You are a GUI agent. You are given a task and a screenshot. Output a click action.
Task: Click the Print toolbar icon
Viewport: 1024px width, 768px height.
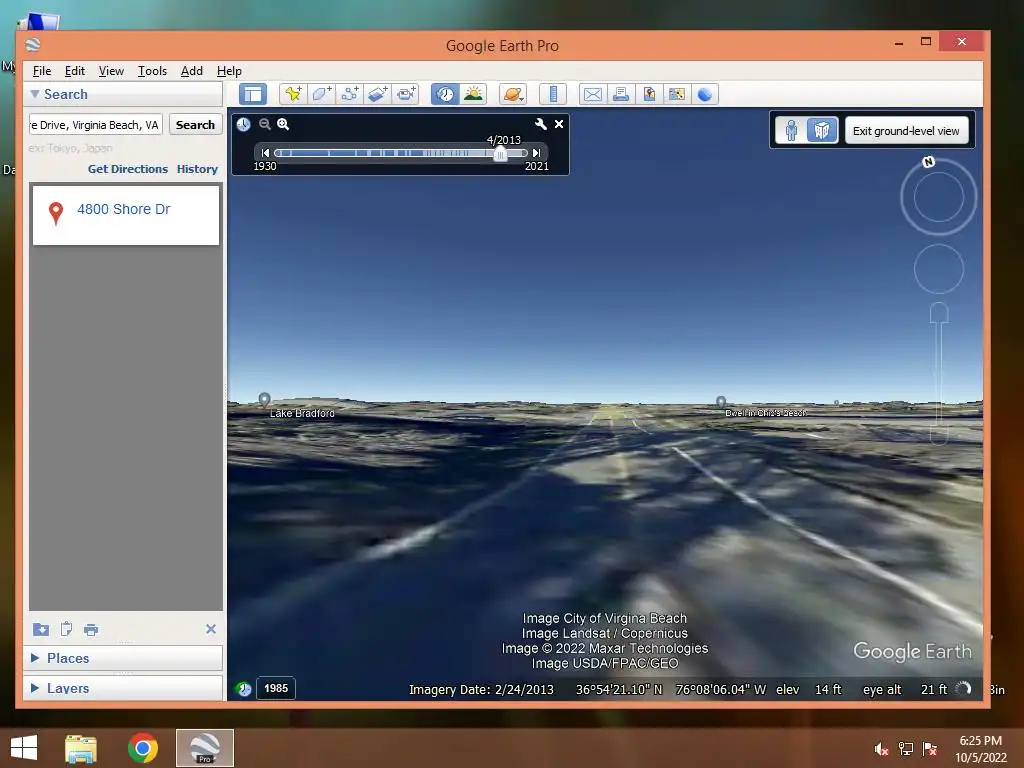pyautogui.click(x=620, y=94)
